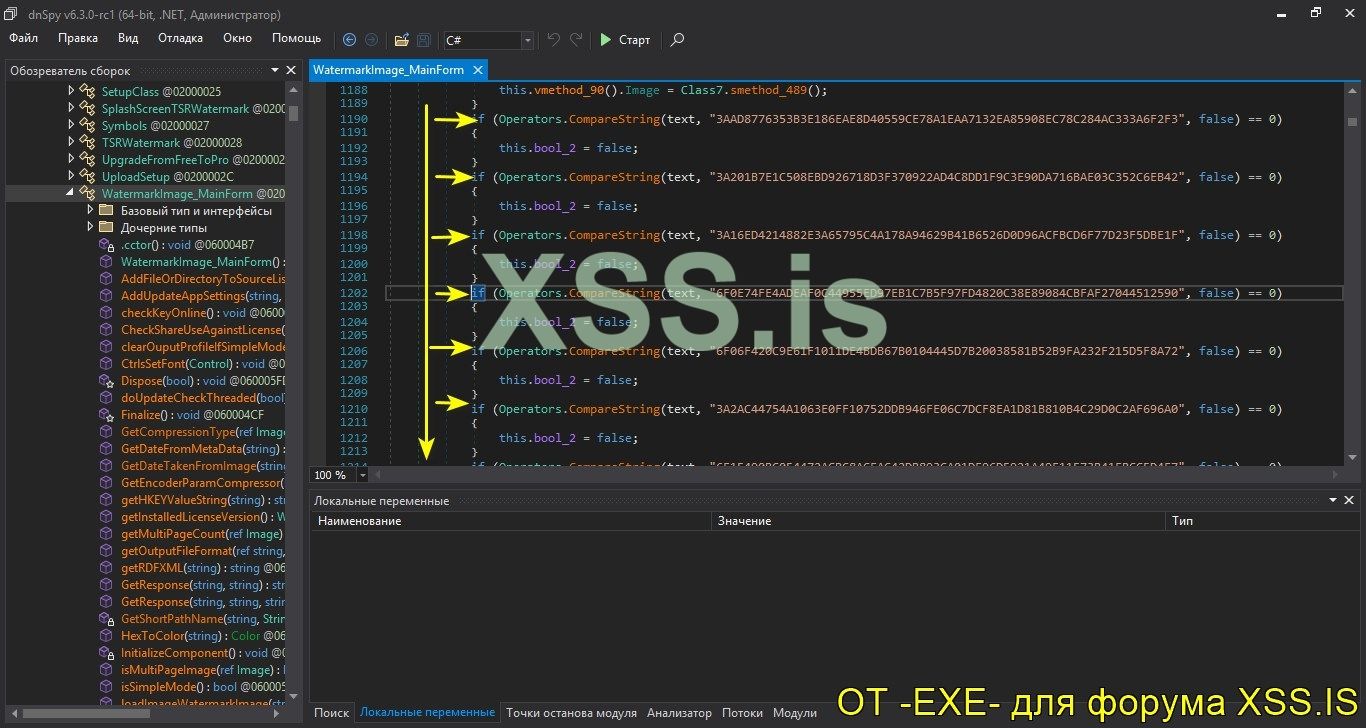Click the Save All disk icon
Viewport: 1366px width, 728px height.
[x=423, y=40]
